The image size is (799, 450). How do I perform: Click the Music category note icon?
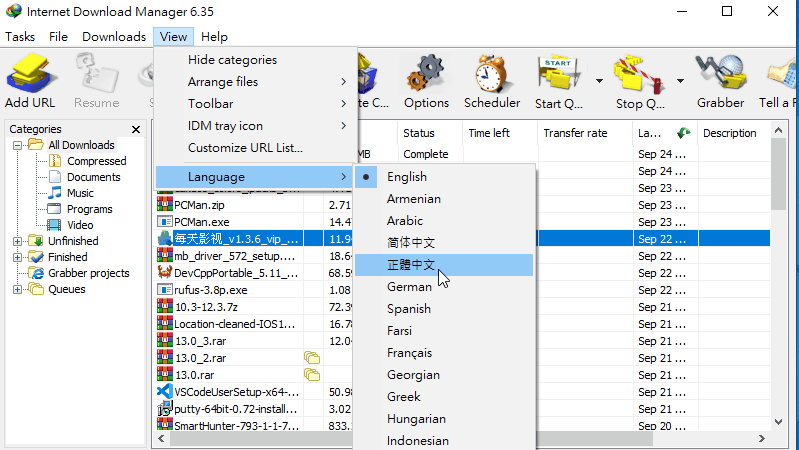55,193
